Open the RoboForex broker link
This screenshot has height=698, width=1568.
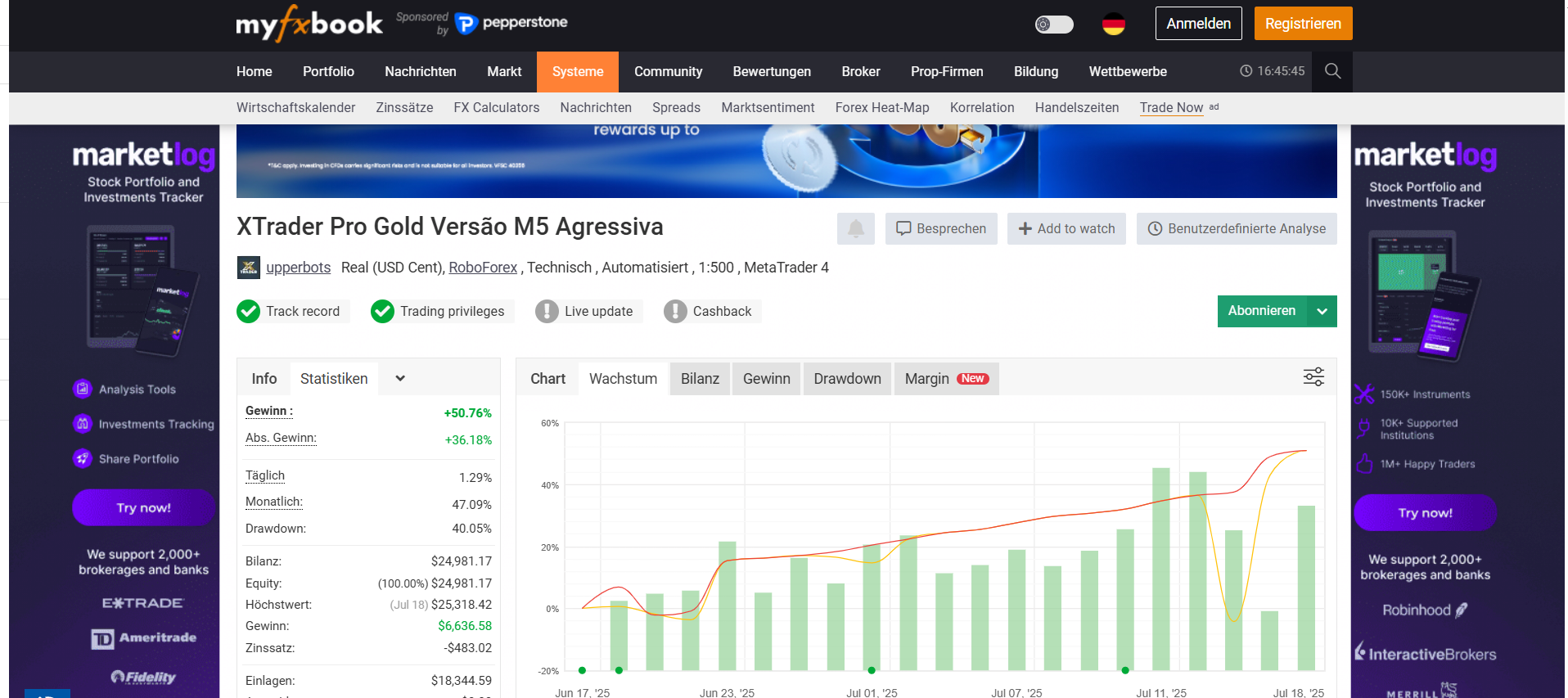tap(483, 268)
